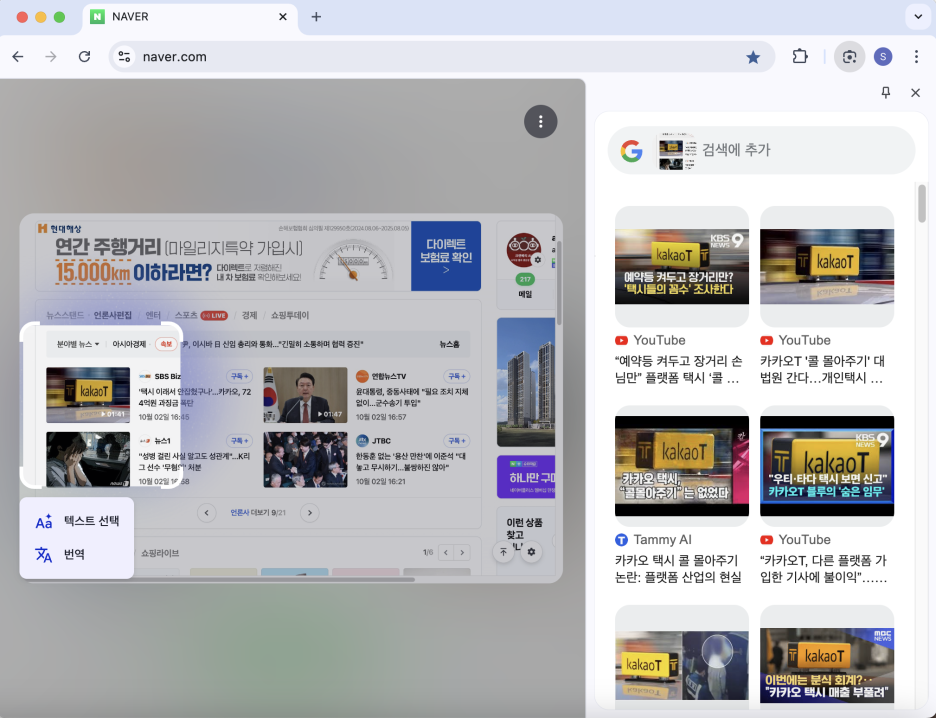Open the 쇼핑투데이 tab
The height and width of the screenshot is (718, 936).
point(290,315)
